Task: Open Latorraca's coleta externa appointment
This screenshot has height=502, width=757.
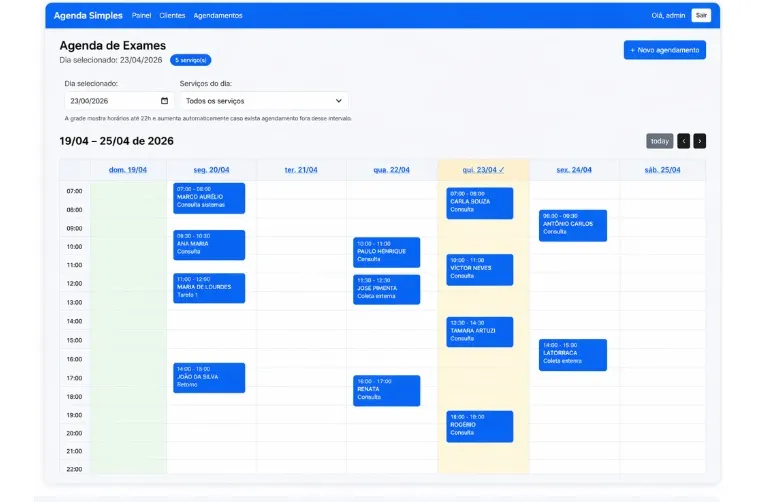Action: pyautogui.click(x=572, y=354)
